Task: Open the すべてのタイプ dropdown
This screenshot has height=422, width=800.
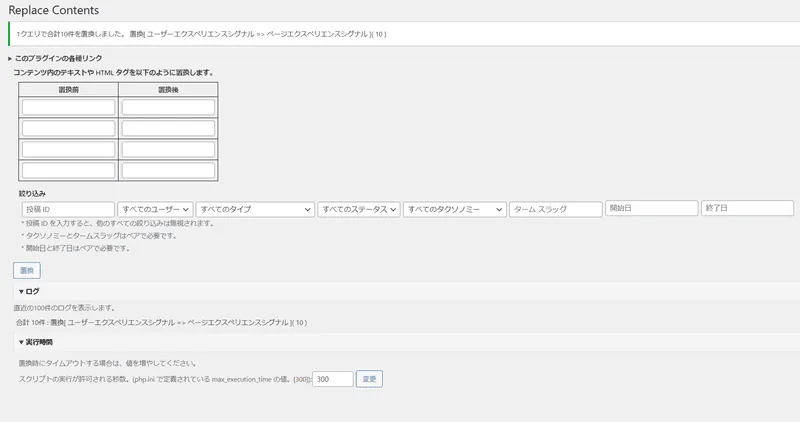Action: point(255,209)
